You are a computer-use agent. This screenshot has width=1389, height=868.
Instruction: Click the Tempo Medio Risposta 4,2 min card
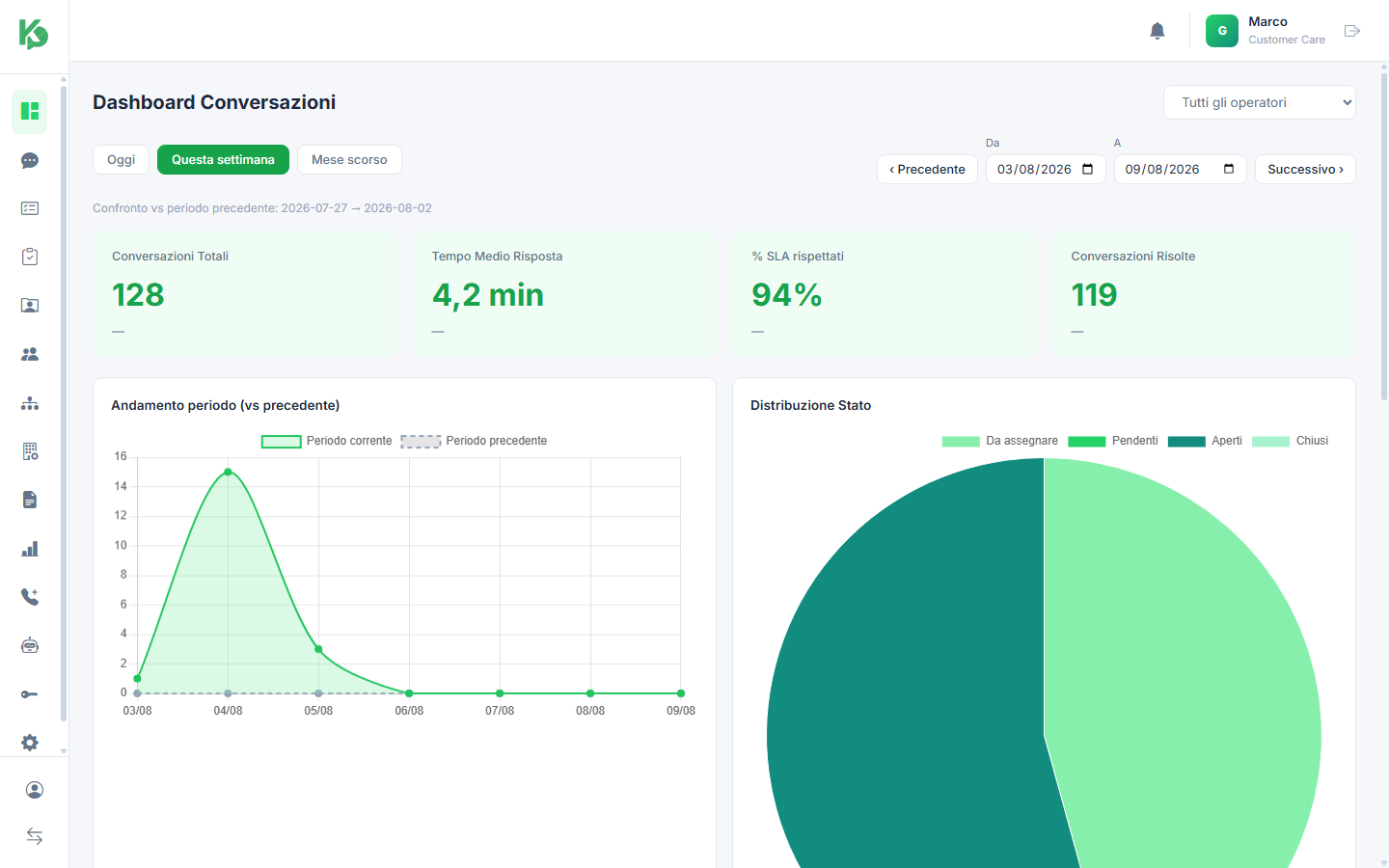tap(564, 294)
